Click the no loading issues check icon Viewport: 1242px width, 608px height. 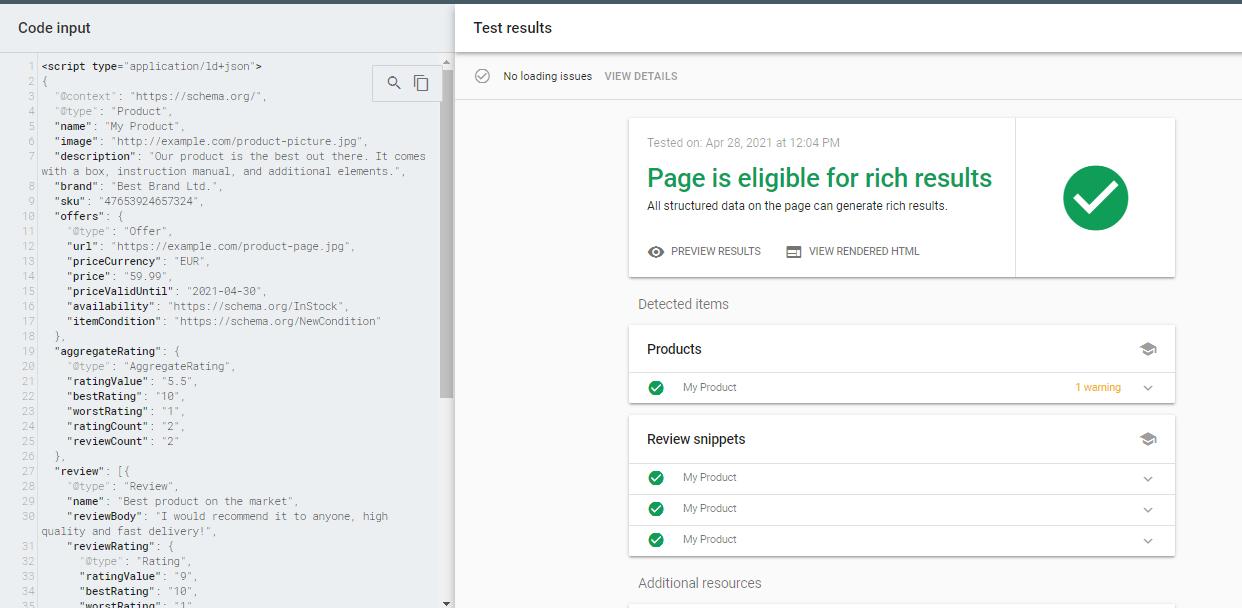pos(483,76)
